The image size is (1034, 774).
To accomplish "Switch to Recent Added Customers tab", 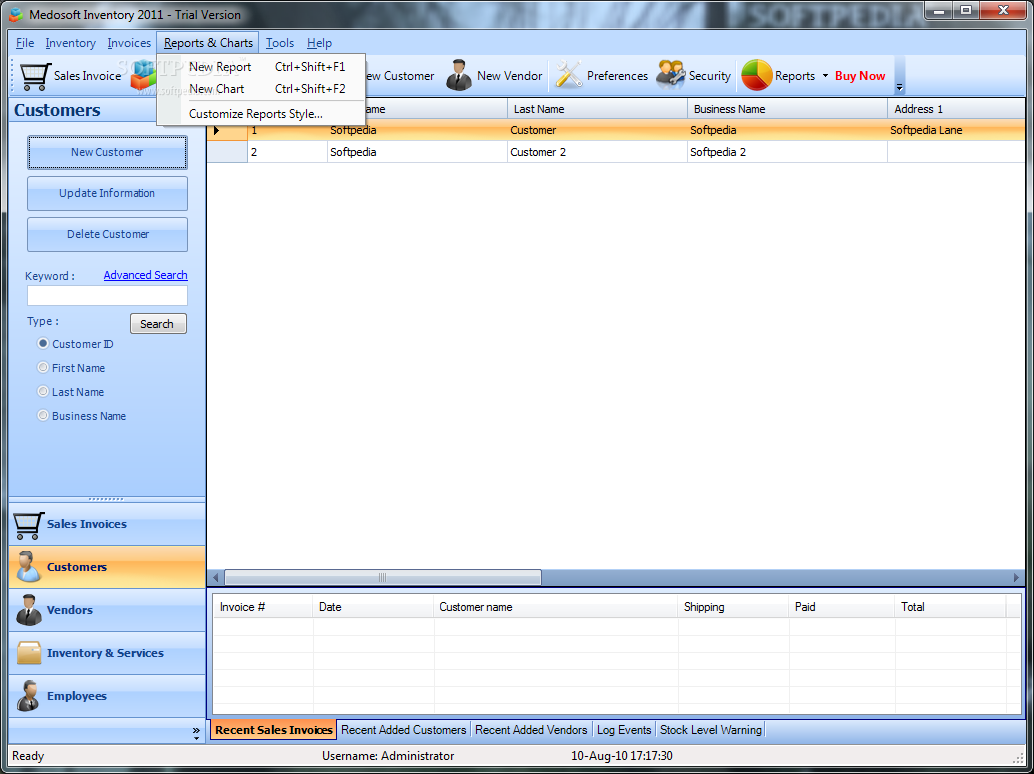I will (404, 730).
